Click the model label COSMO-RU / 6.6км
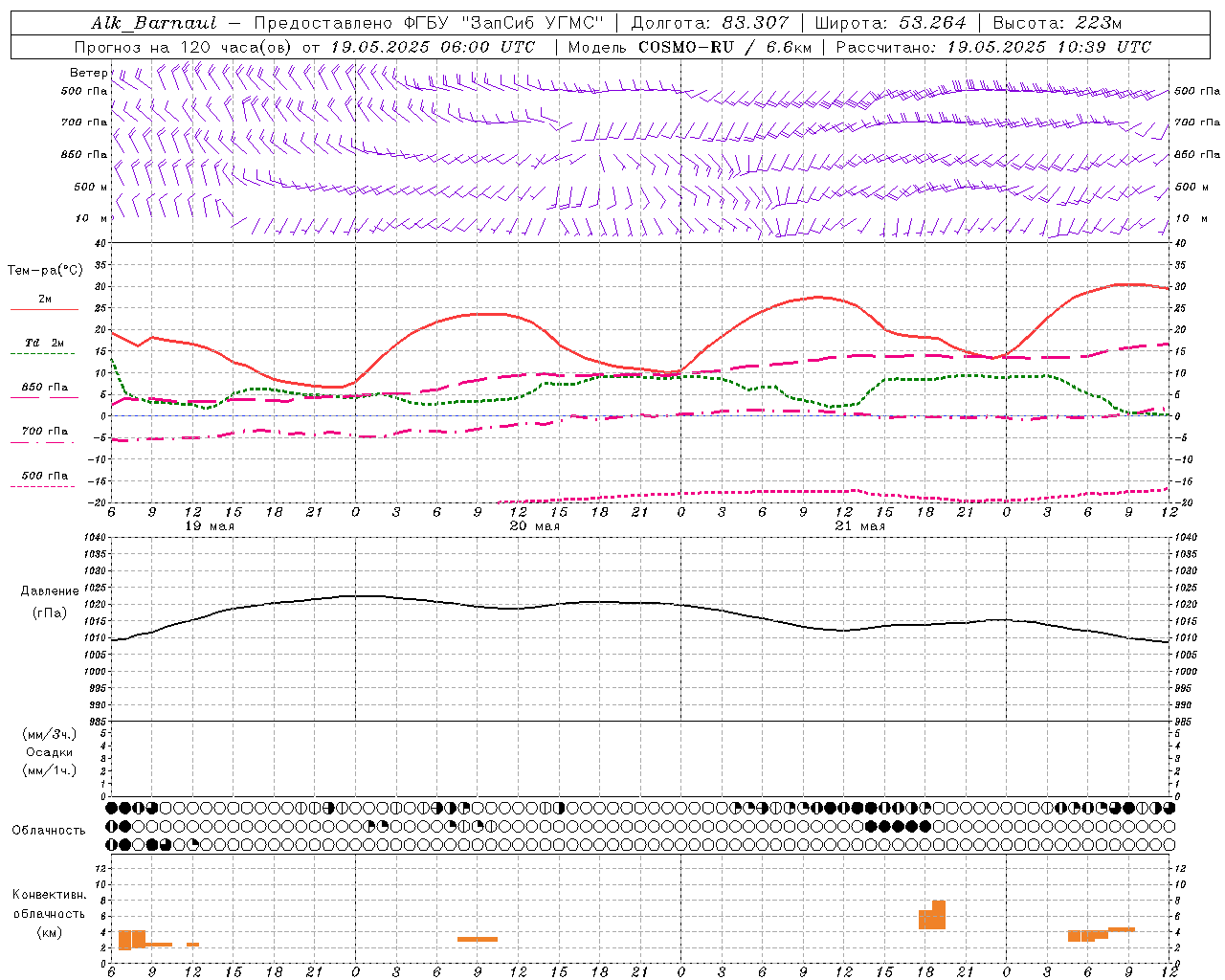 tap(725, 47)
